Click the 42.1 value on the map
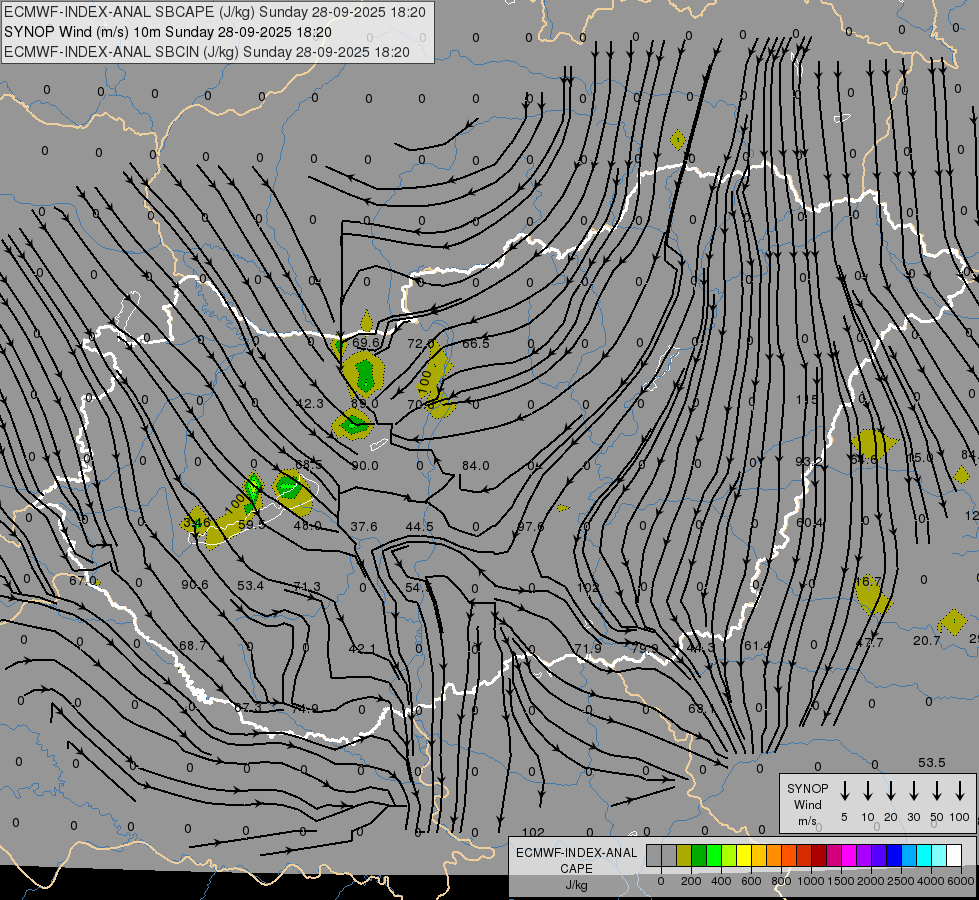This screenshot has width=979, height=900. 362,648
